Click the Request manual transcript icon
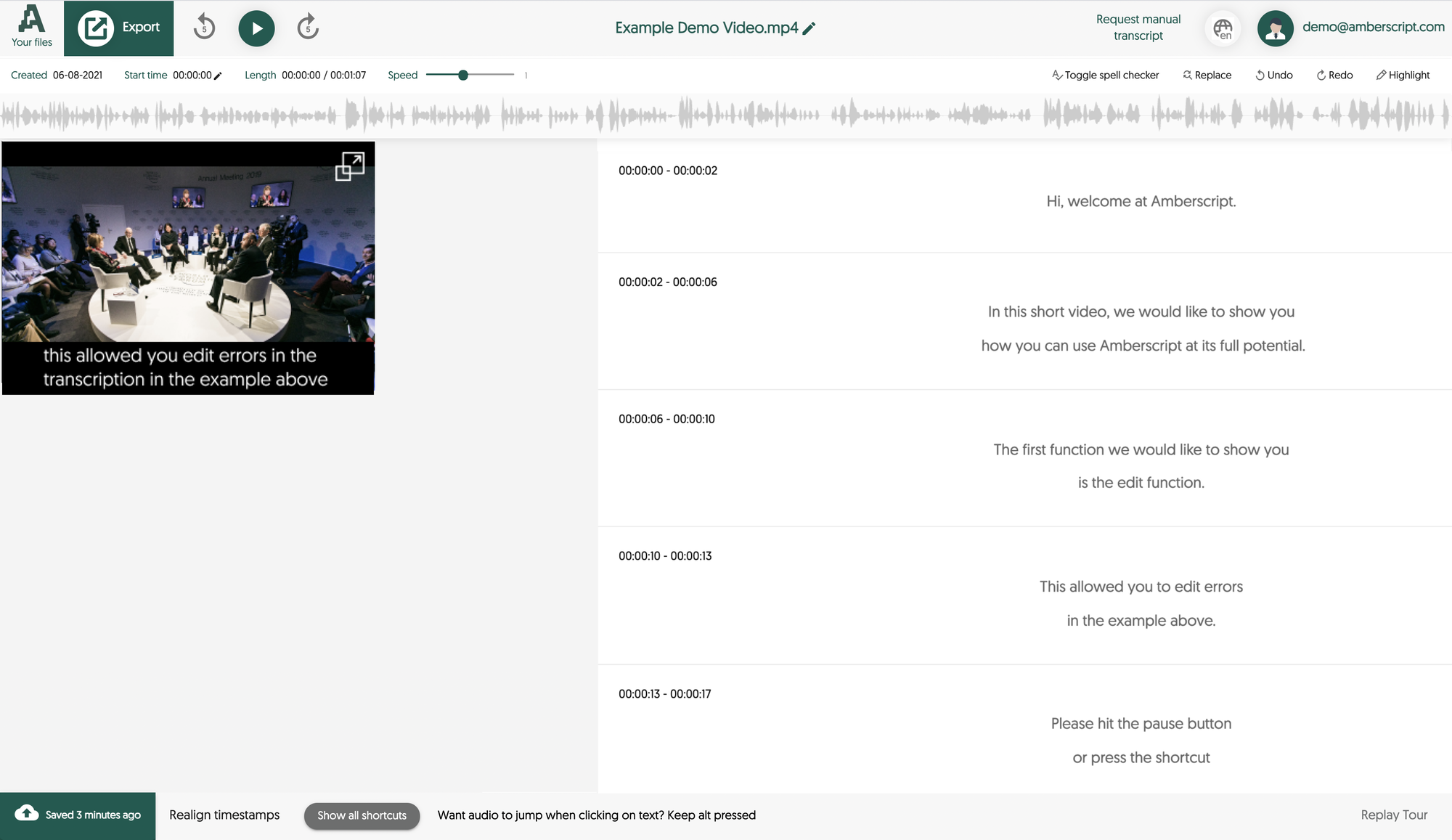1452x840 pixels. tap(1138, 27)
